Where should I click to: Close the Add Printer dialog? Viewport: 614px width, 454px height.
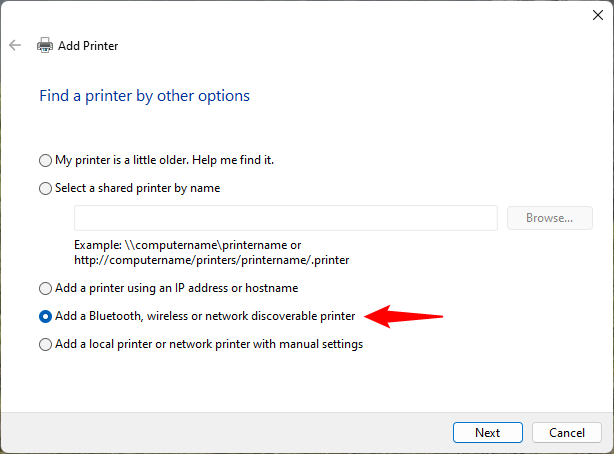tap(598, 15)
